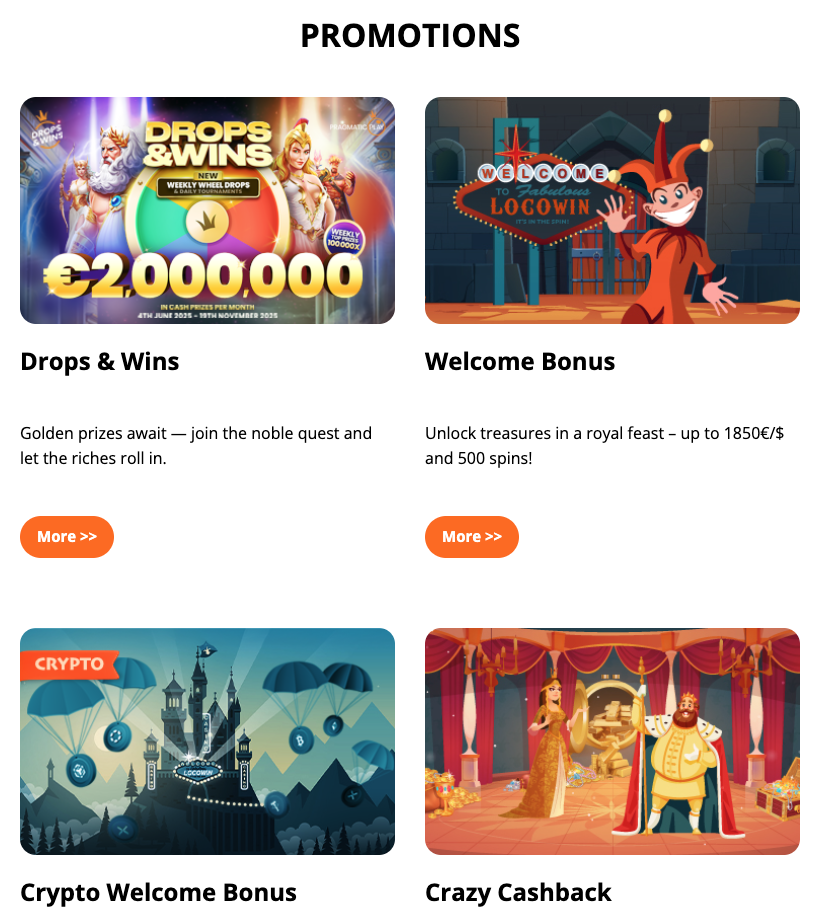Open the Crypto Welcome Bonus title
The image size is (814, 914).
pos(159,892)
